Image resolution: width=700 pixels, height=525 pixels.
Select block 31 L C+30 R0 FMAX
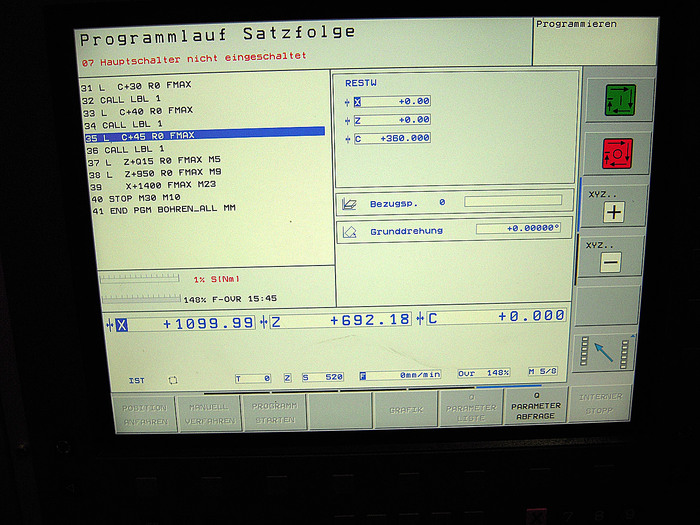point(136,86)
